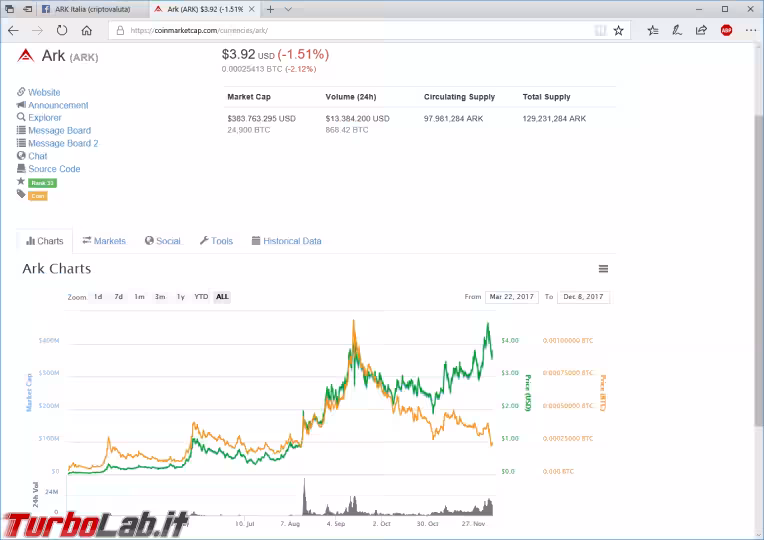The width and height of the screenshot is (764, 540).
Task: Set chart zoom to YTD
Action: [201, 297]
